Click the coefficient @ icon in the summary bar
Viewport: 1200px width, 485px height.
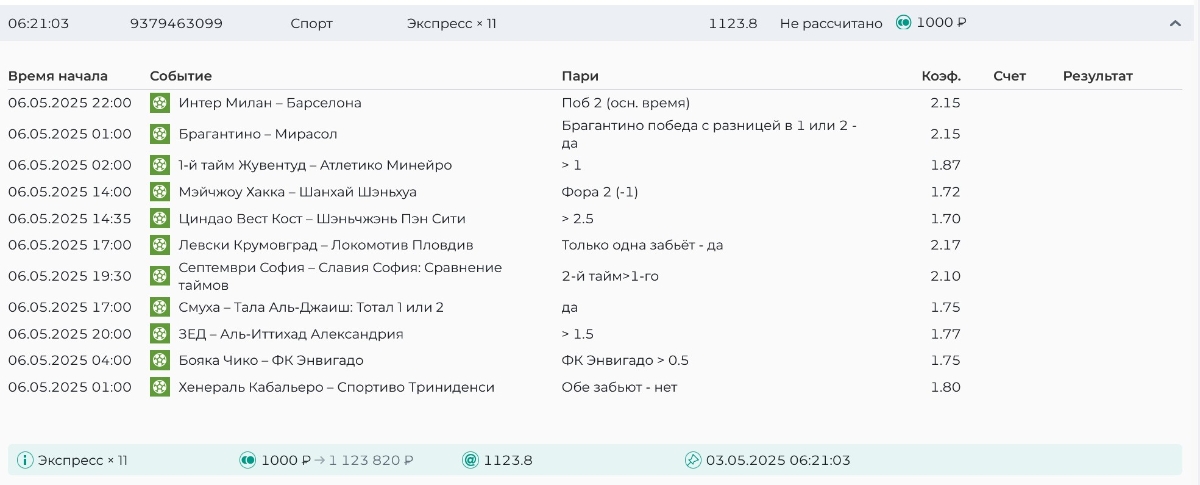coord(470,460)
